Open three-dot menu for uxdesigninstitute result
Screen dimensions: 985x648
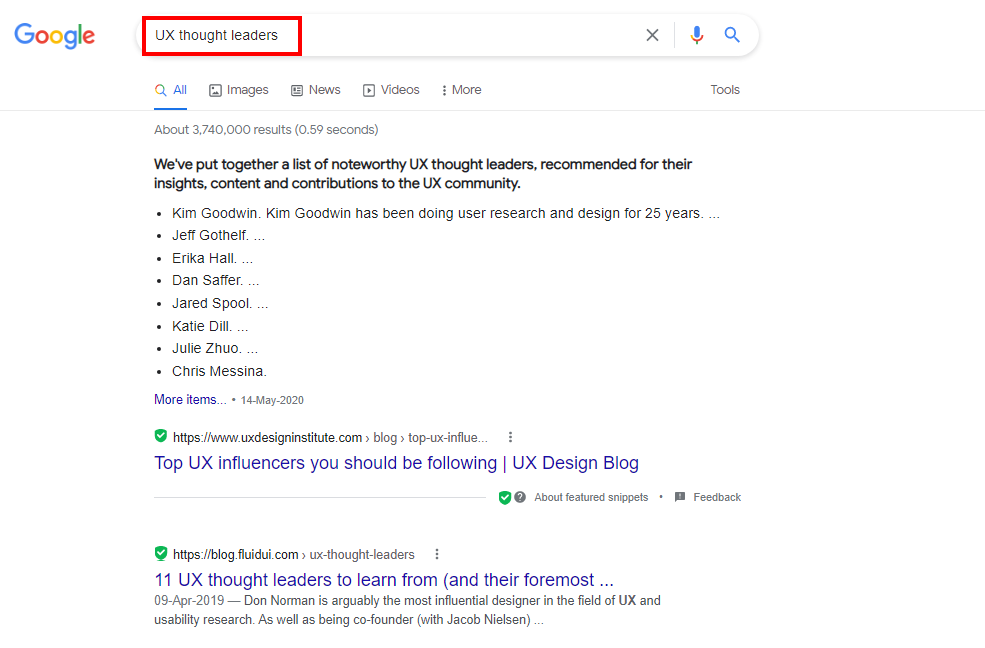tap(511, 437)
